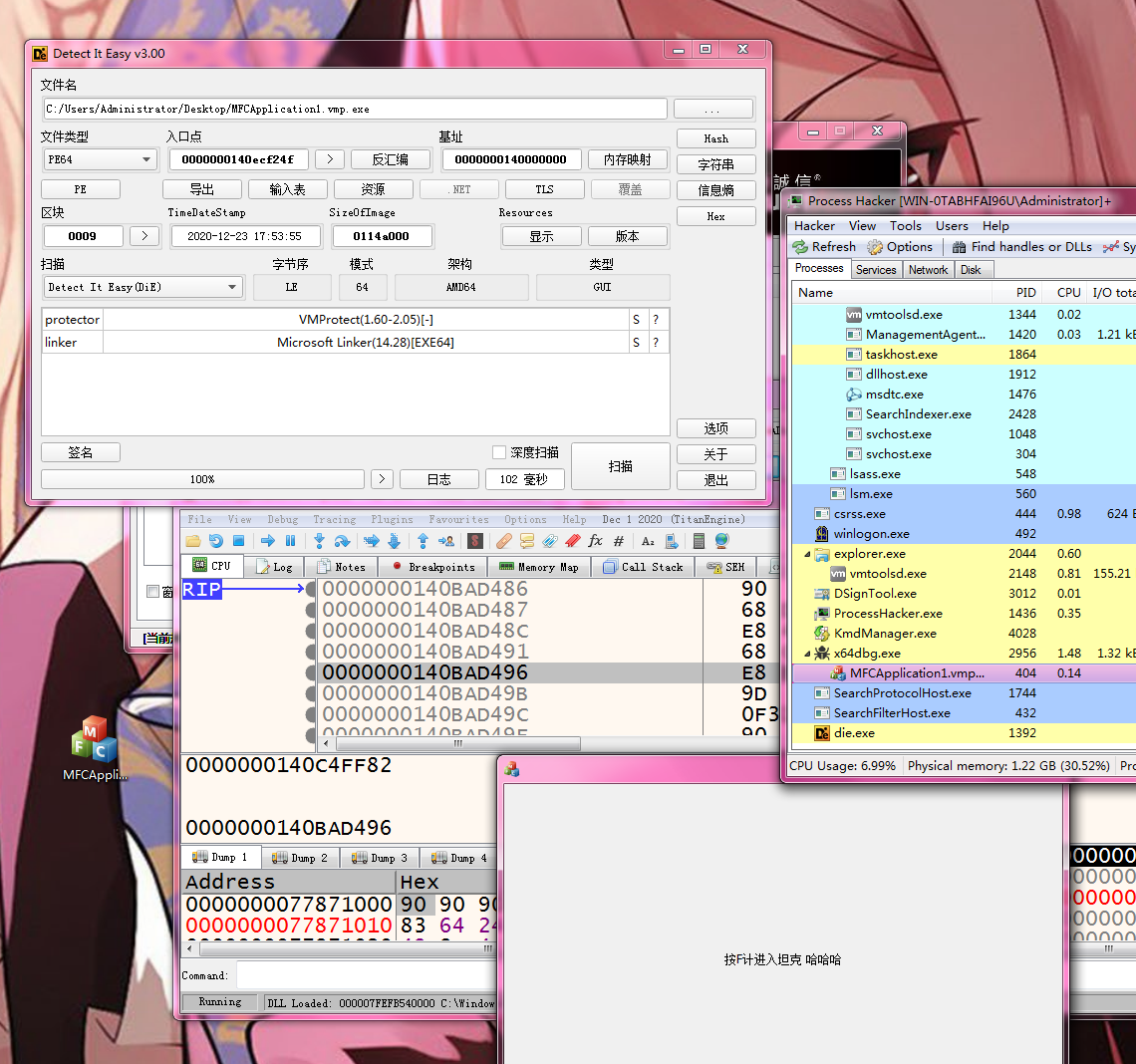Collapse the explorer.exe process tree
The width and height of the screenshot is (1136, 1064).
(x=808, y=554)
